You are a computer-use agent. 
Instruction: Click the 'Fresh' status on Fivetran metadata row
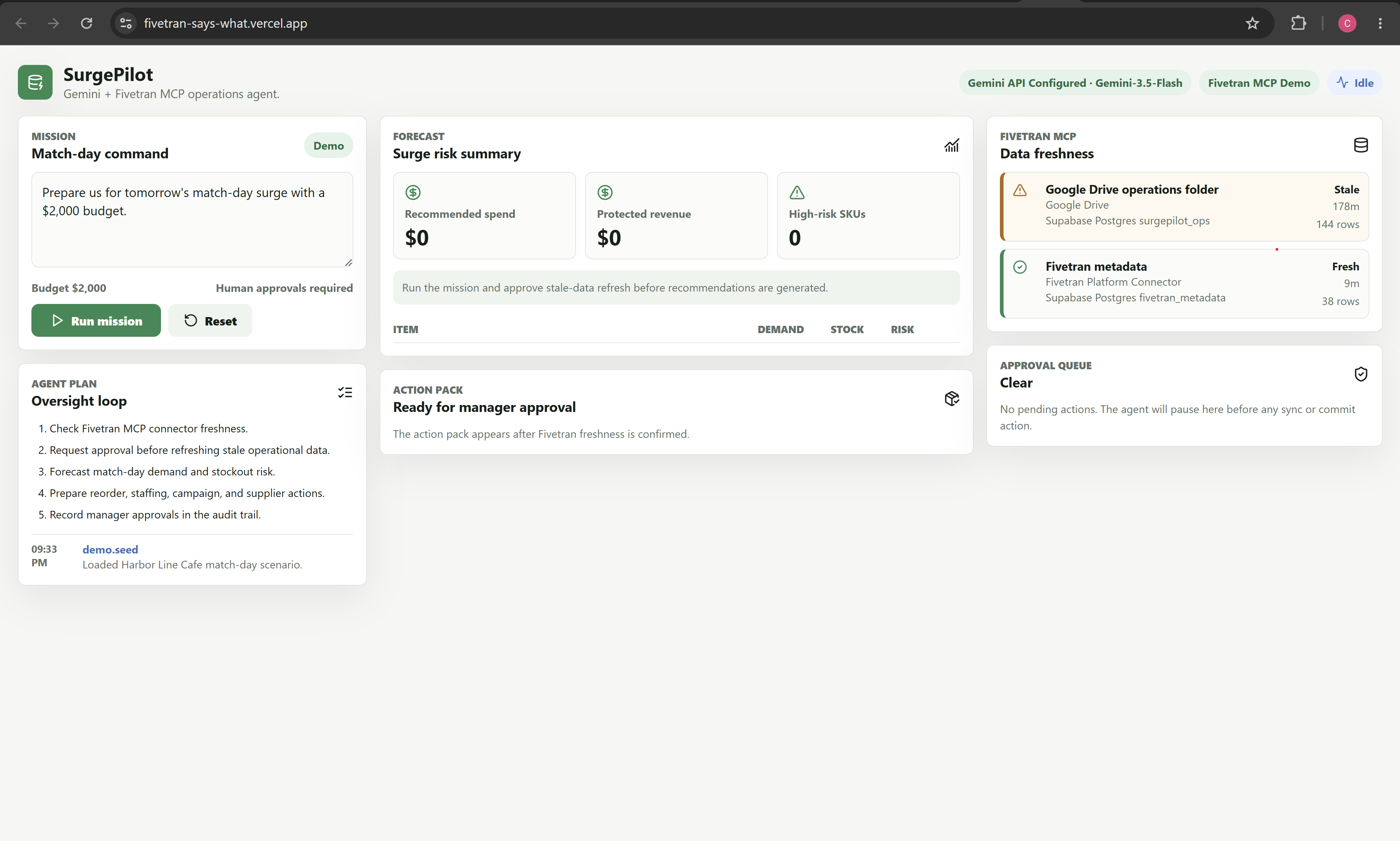click(1346, 266)
